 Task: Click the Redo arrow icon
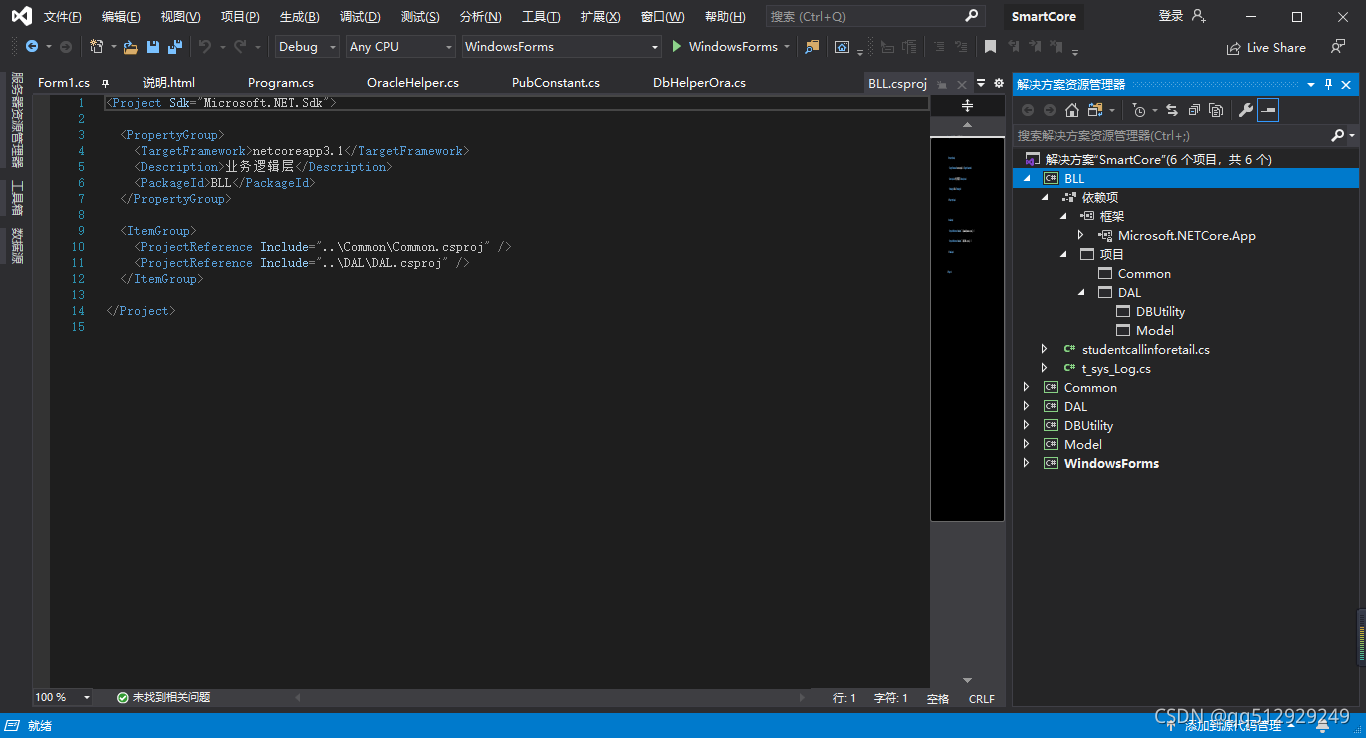pos(240,46)
